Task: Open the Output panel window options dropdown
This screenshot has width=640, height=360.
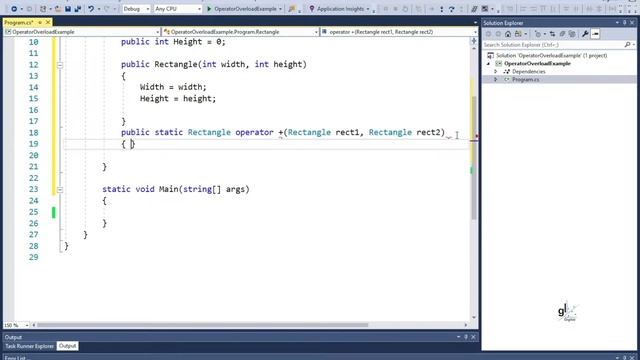Action: click(458, 337)
